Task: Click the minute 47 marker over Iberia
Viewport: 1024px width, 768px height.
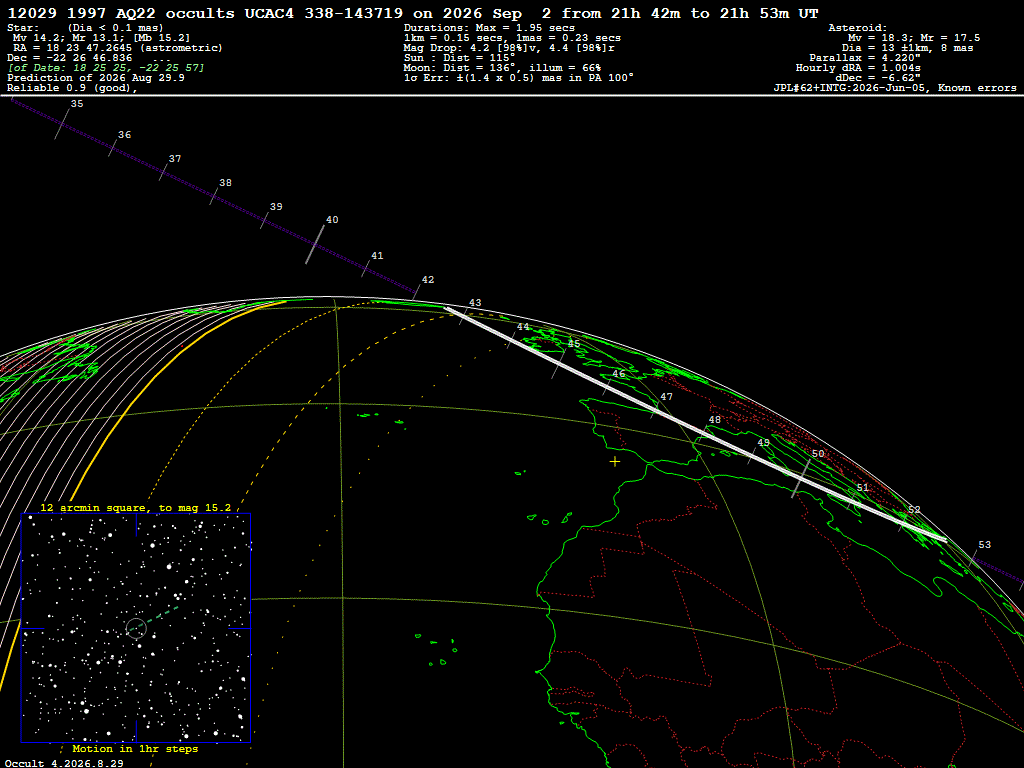Action: pos(656,408)
